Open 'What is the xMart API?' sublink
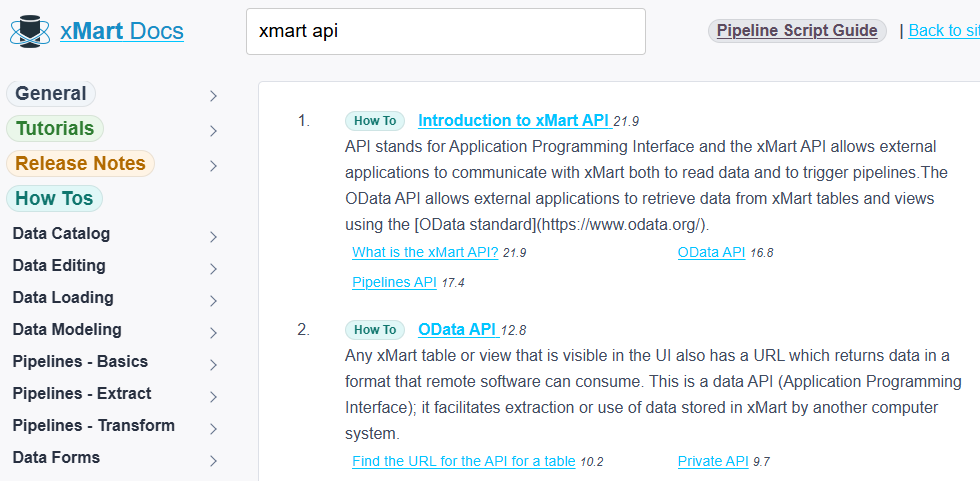Screen dimensions: 980x481 (425, 252)
